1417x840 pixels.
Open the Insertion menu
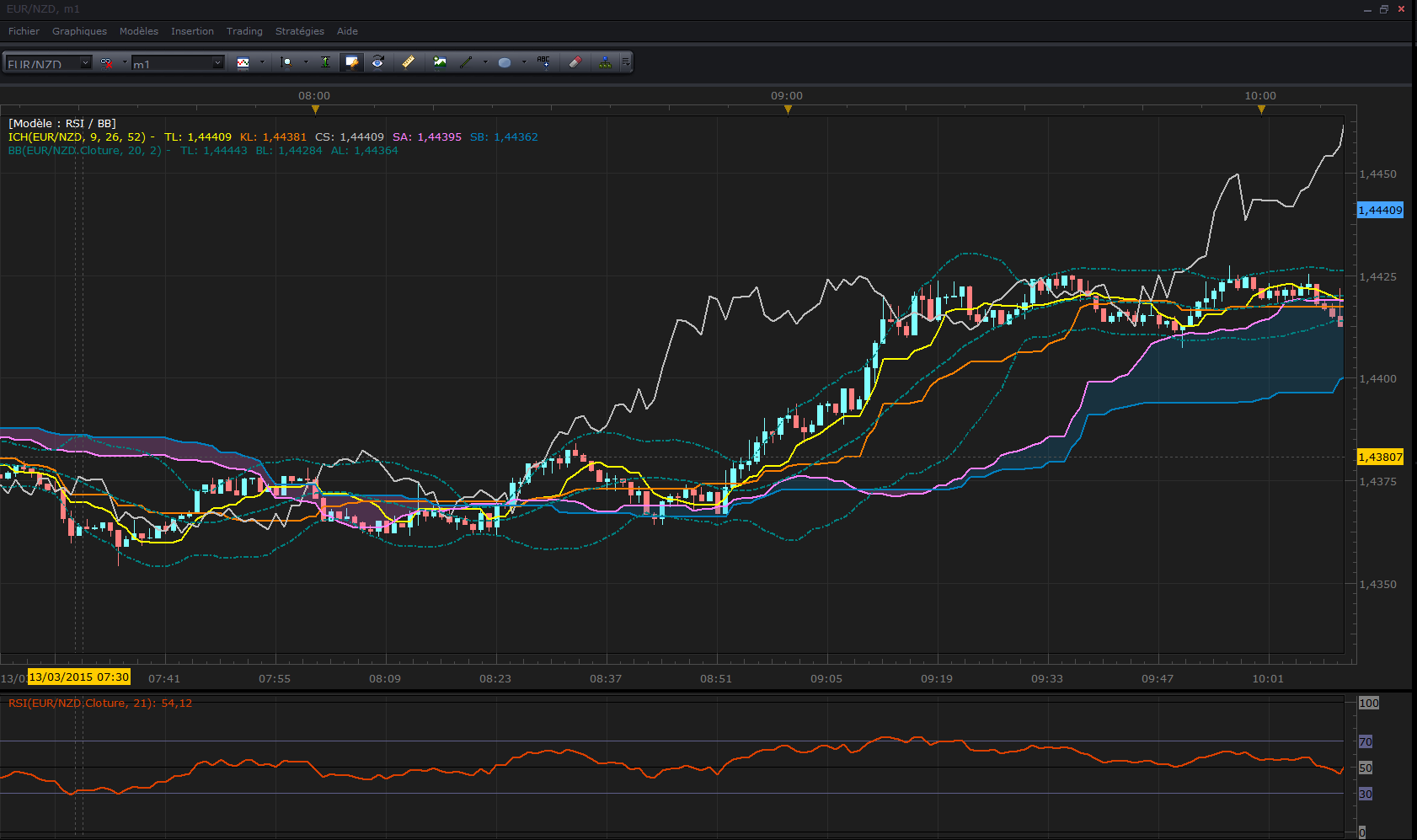pos(193,31)
